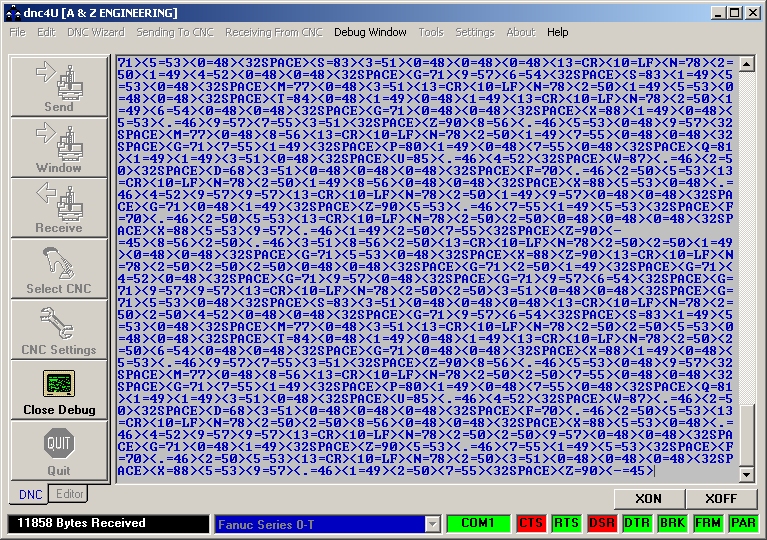The width and height of the screenshot is (767, 540).
Task: Click the Send to CNC icon
Action: coord(58,80)
